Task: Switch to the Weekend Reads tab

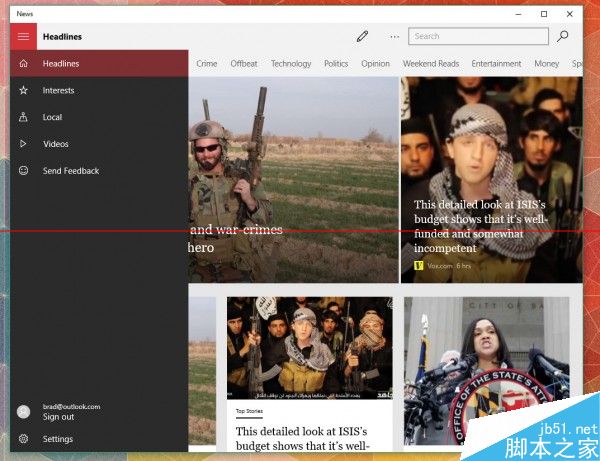Action: coord(431,64)
